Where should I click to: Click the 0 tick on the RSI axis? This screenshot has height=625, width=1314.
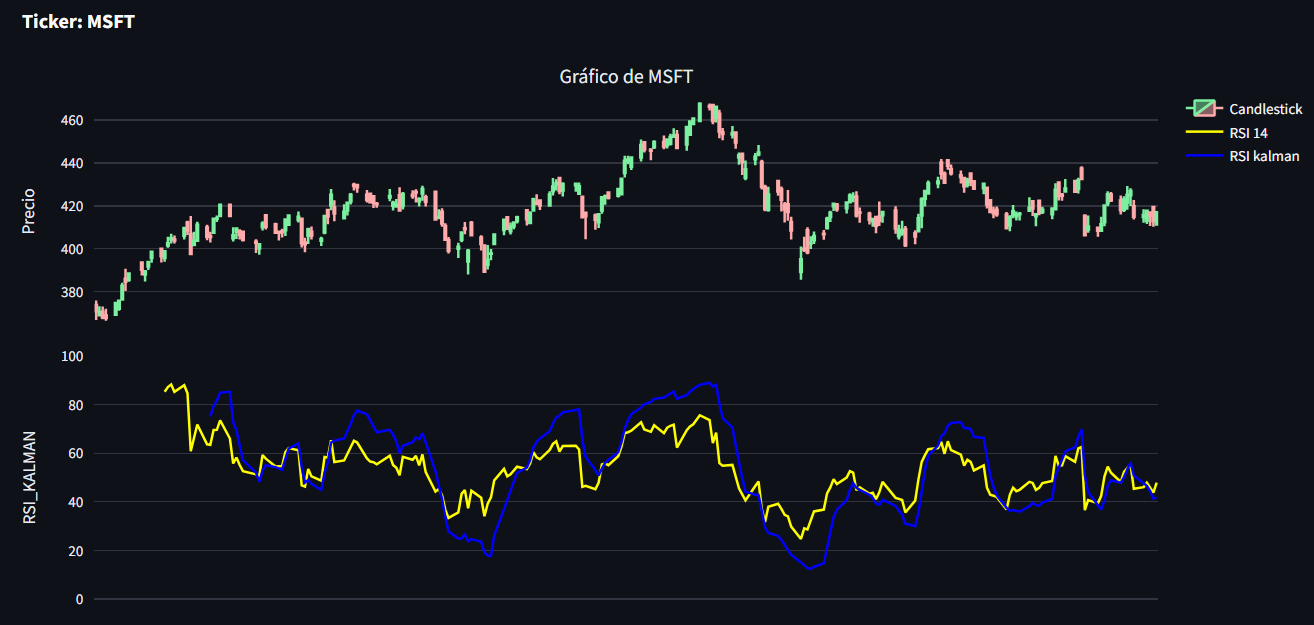(79, 599)
